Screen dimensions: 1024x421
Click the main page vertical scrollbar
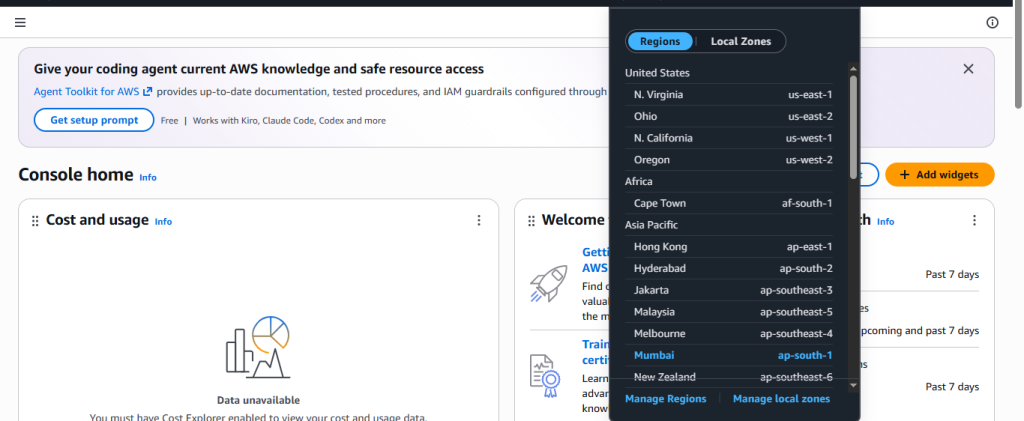[x=1018, y=56]
